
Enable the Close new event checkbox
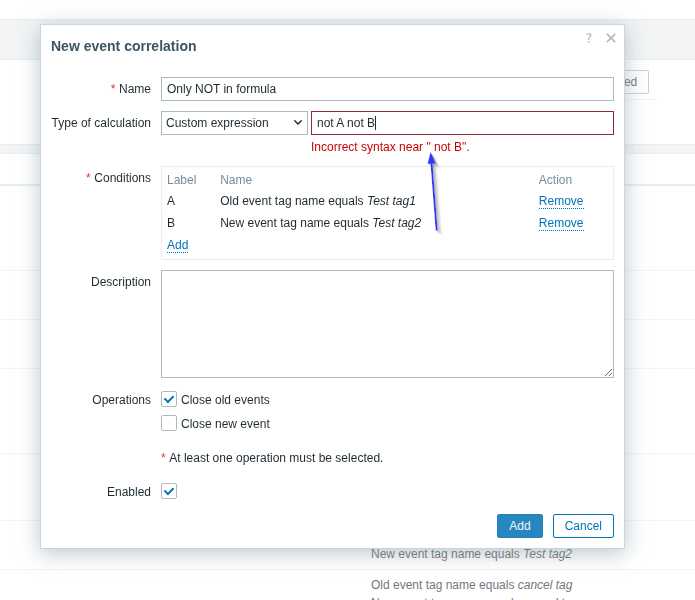[169, 424]
